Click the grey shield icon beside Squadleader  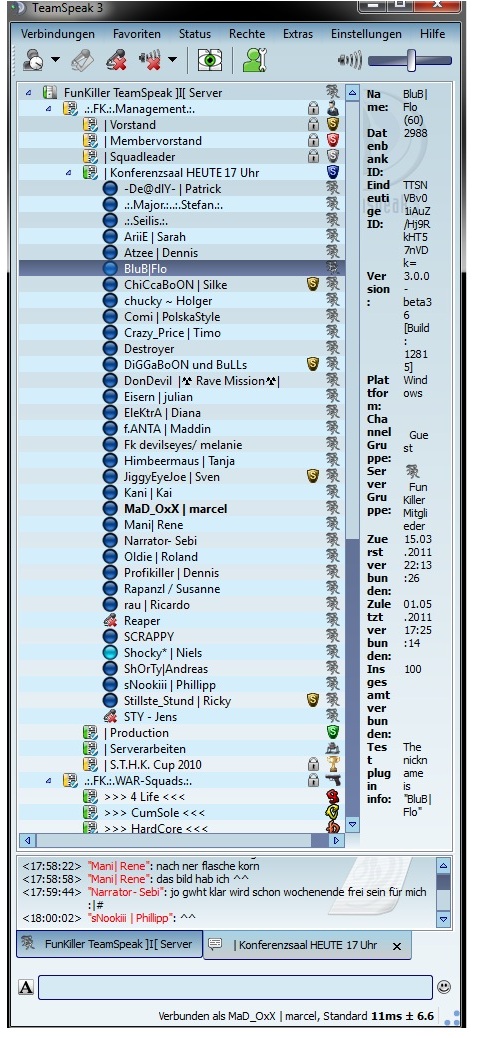coord(333,156)
